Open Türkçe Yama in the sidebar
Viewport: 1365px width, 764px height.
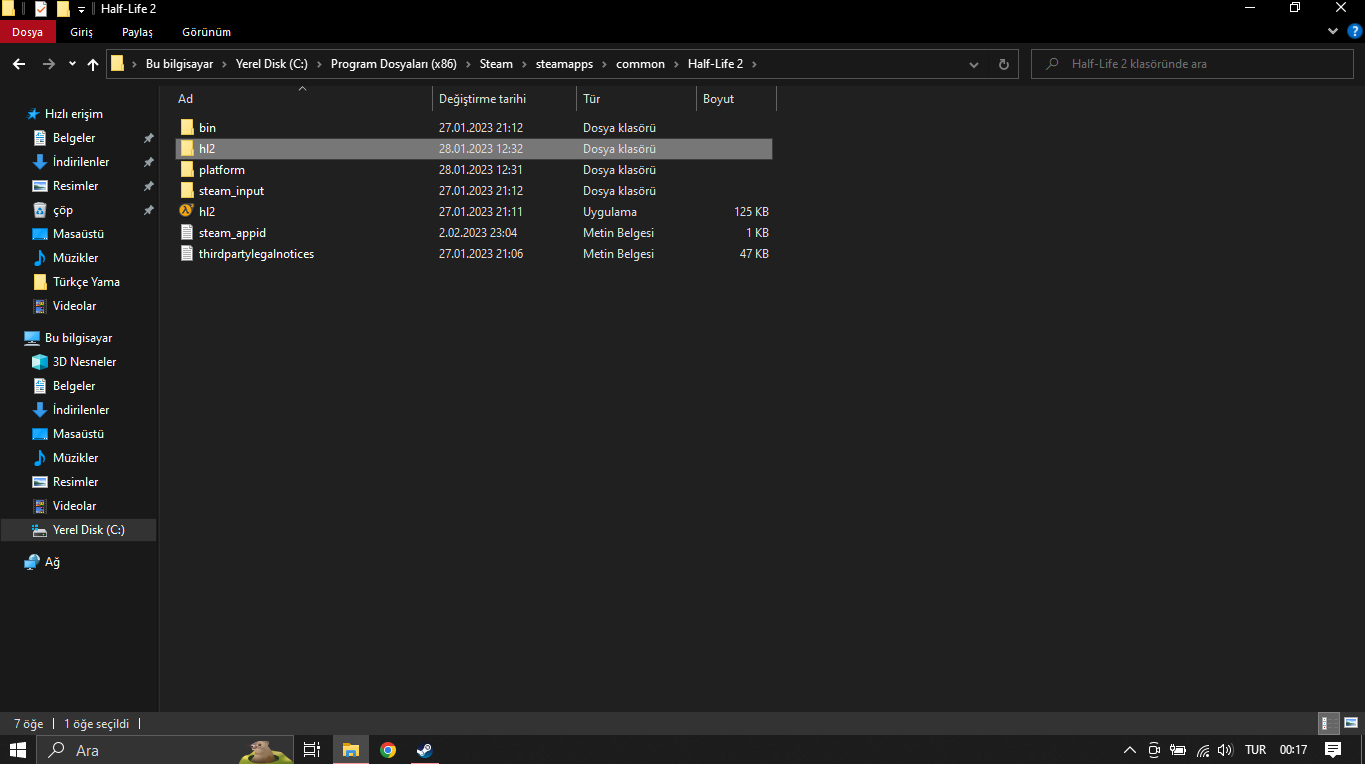pos(86,282)
